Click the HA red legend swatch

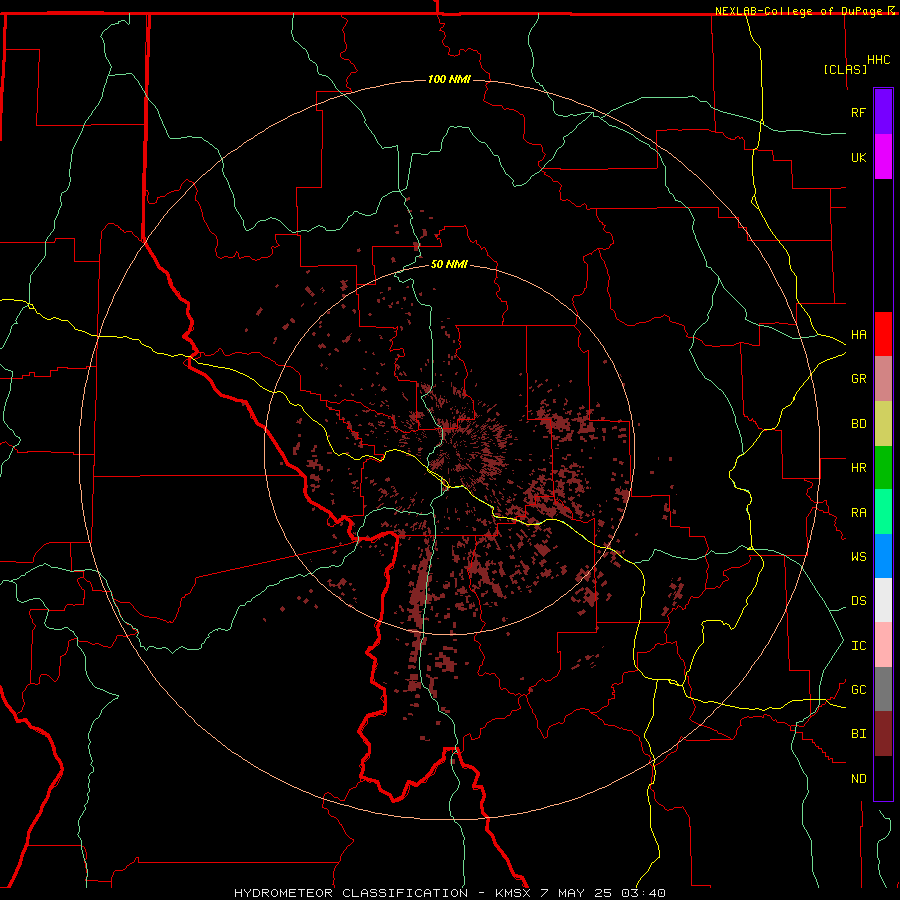(x=883, y=334)
